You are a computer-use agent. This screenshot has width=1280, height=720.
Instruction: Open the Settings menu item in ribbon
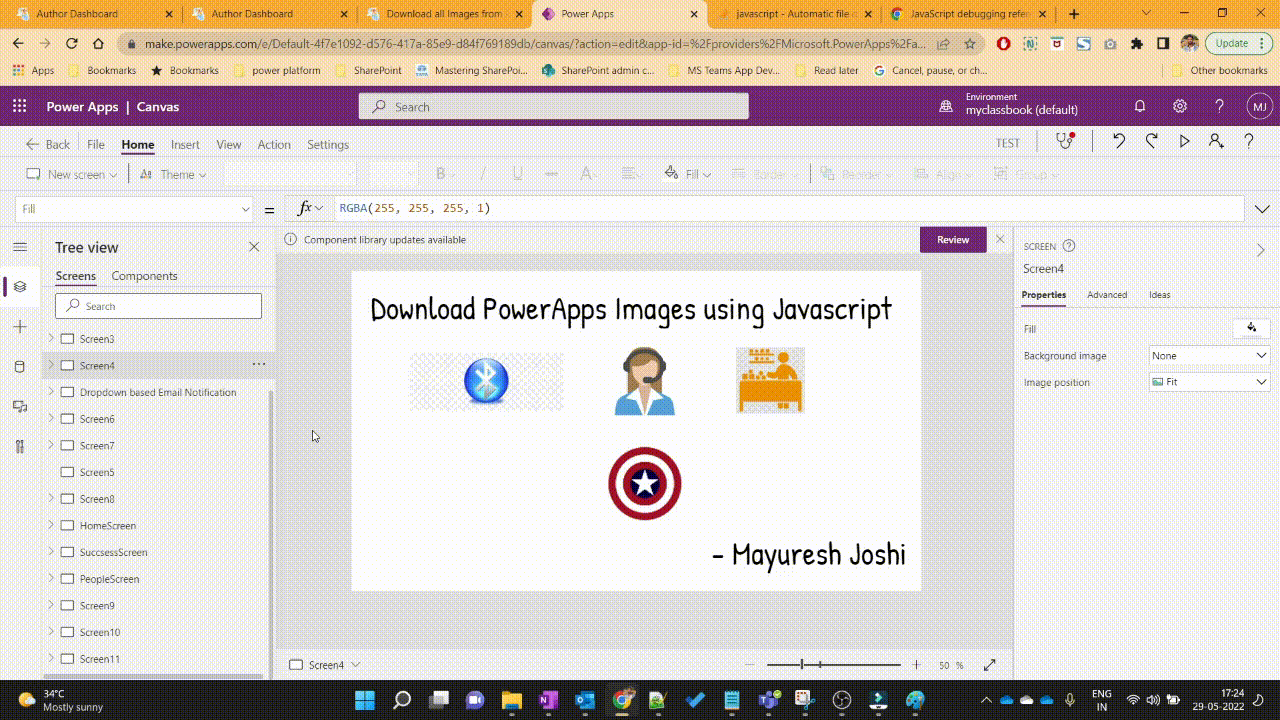click(328, 144)
